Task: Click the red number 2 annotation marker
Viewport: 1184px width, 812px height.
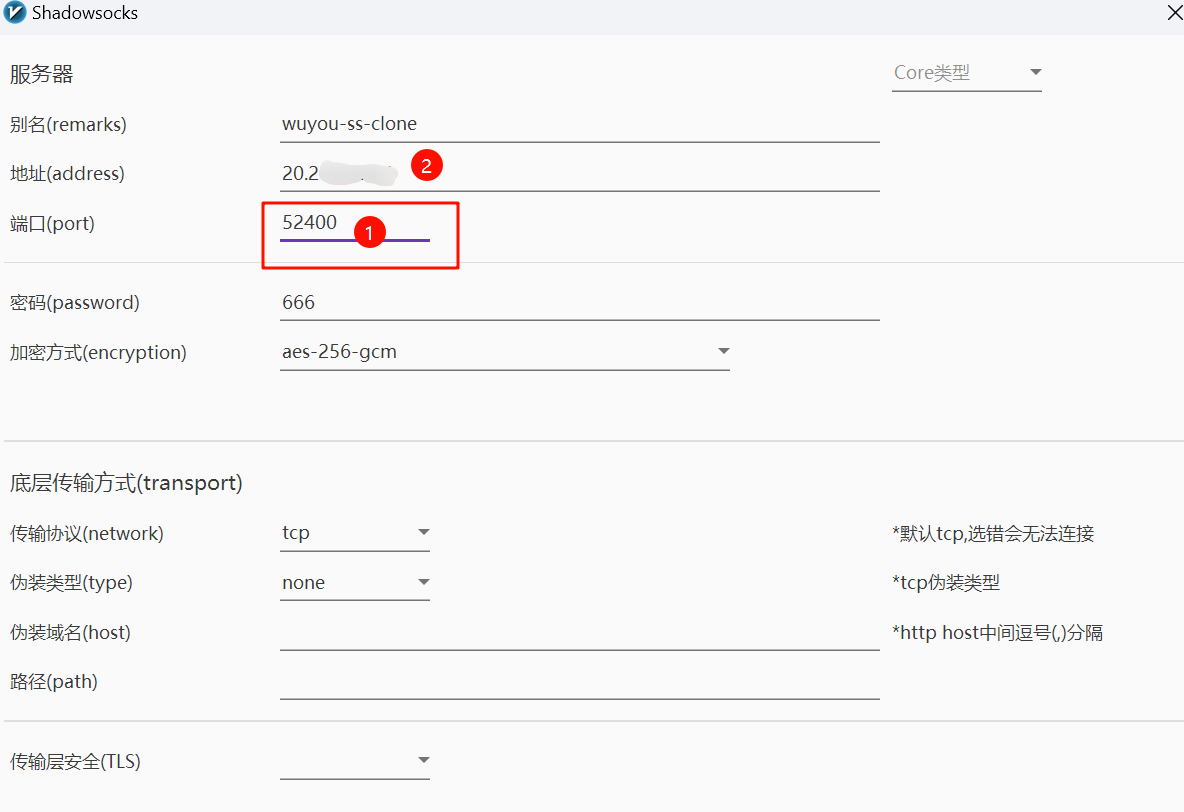Action: point(426,166)
